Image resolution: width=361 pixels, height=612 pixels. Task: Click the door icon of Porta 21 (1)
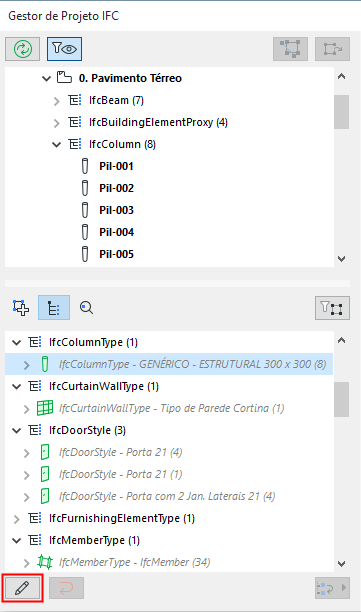45,474
